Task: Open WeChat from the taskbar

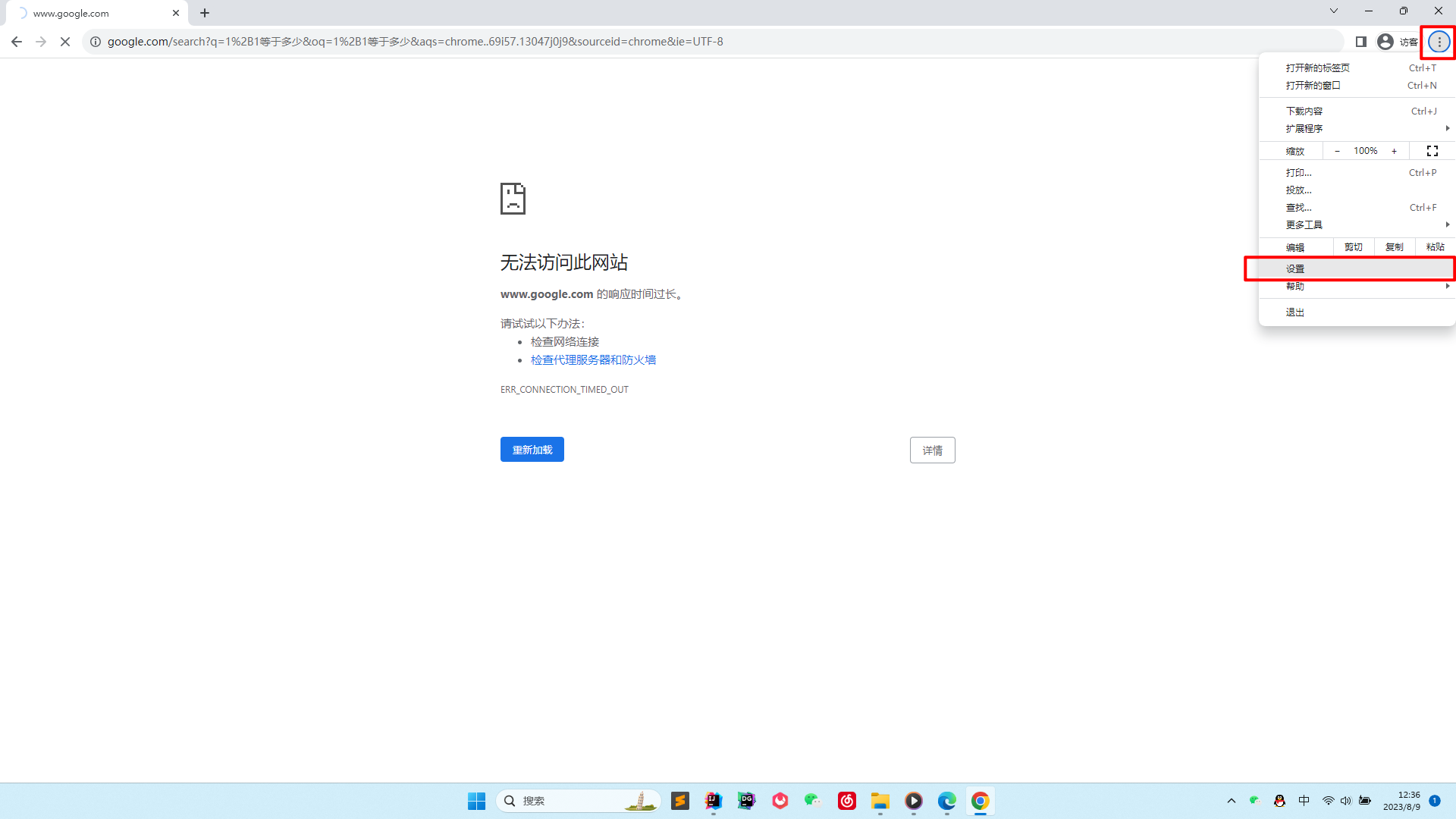Action: click(x=814, y=801)
